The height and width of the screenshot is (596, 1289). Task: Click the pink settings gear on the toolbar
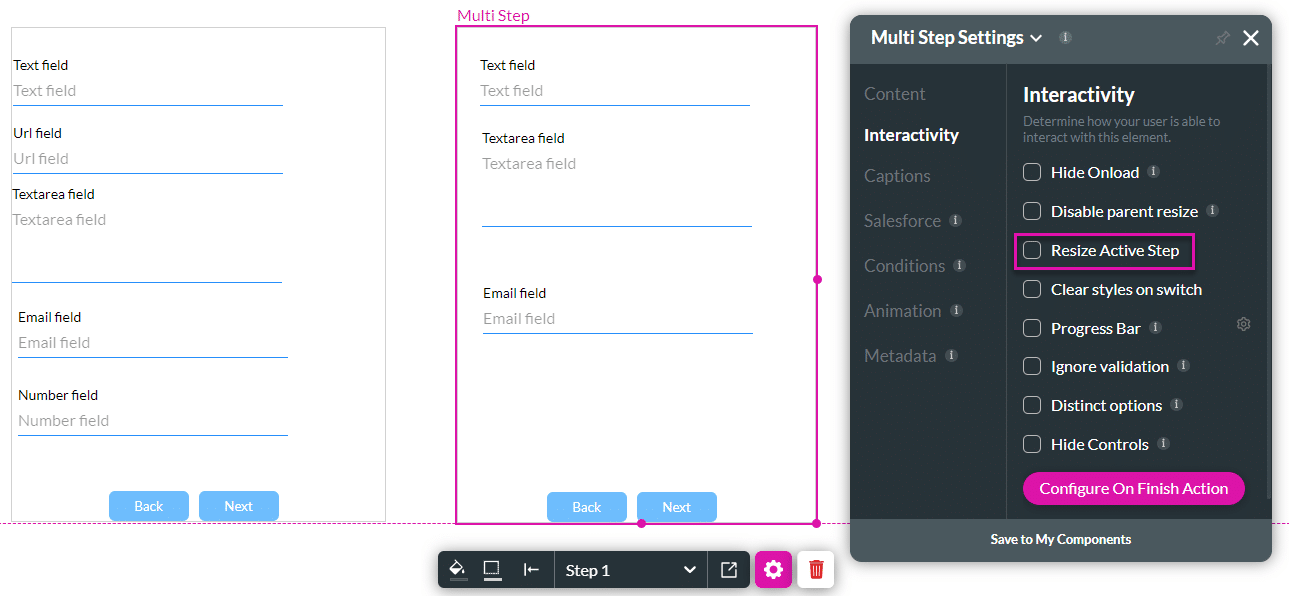point(773,569)
